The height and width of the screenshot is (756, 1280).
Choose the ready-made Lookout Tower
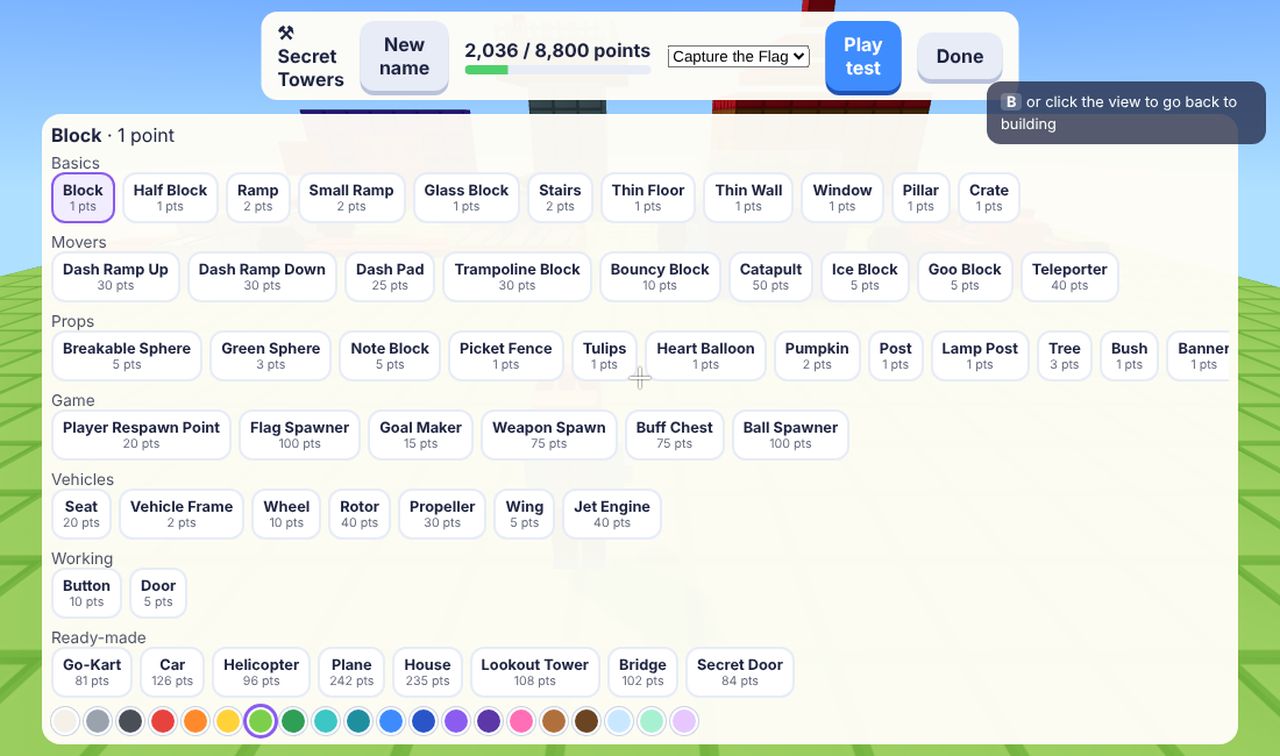coord(535,671)
